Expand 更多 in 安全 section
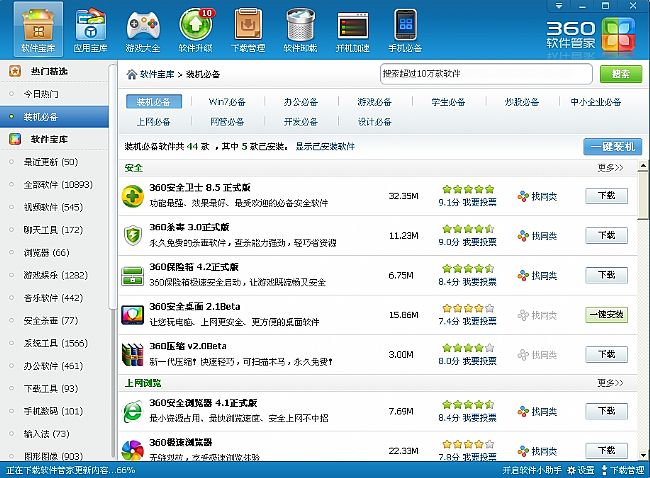This screenshot has height=478, width=650. click(610, 167)
